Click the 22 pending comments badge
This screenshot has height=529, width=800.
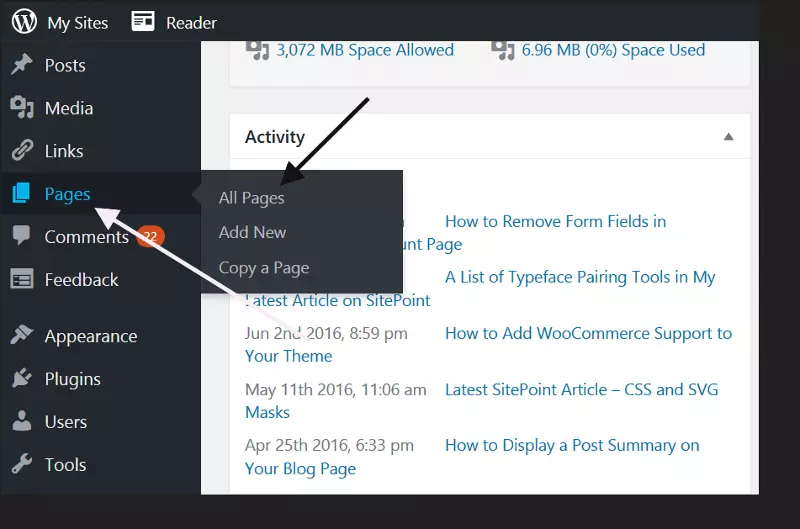149,236
